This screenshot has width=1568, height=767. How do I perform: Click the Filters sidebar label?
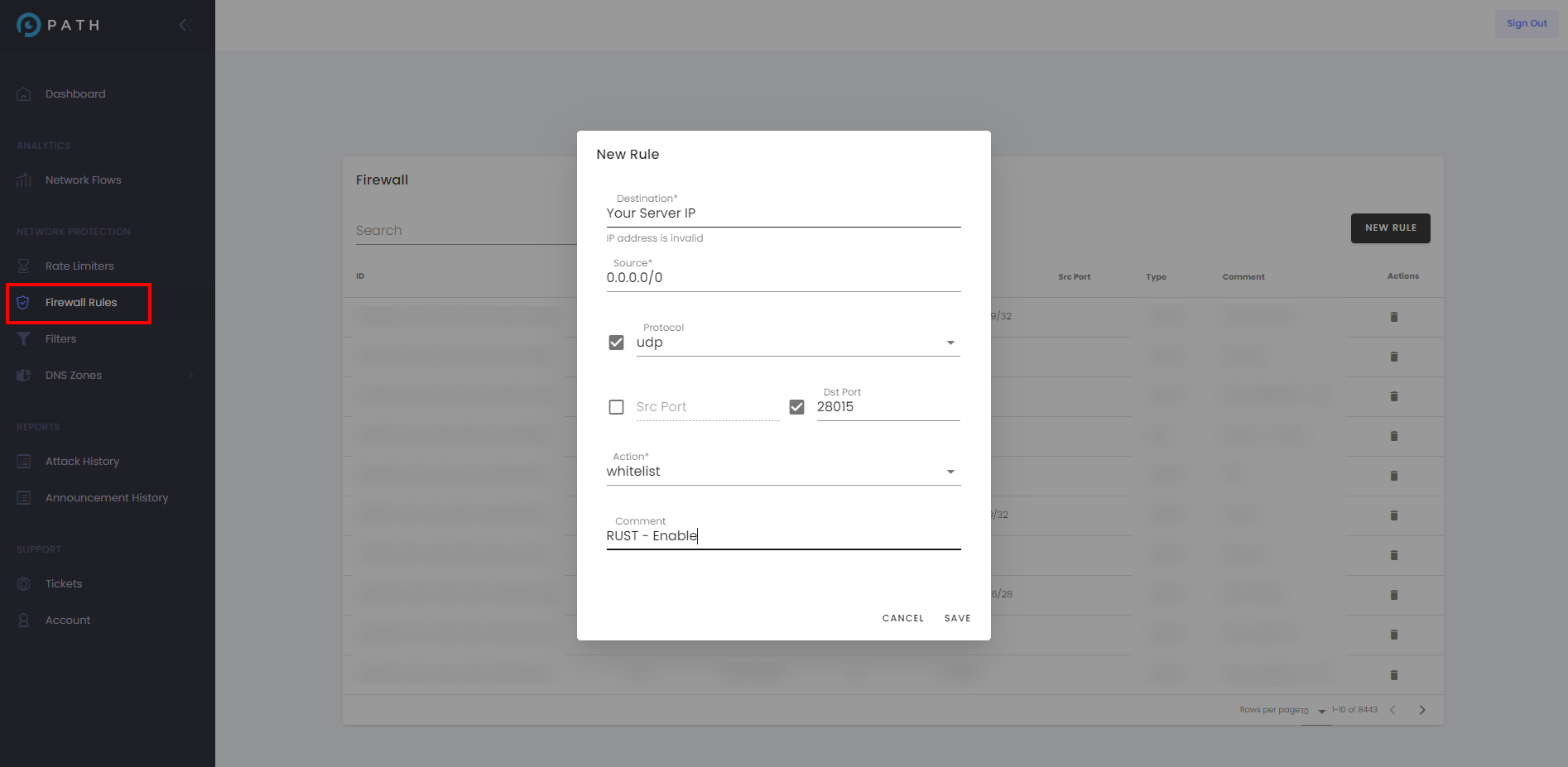point(60,339)
